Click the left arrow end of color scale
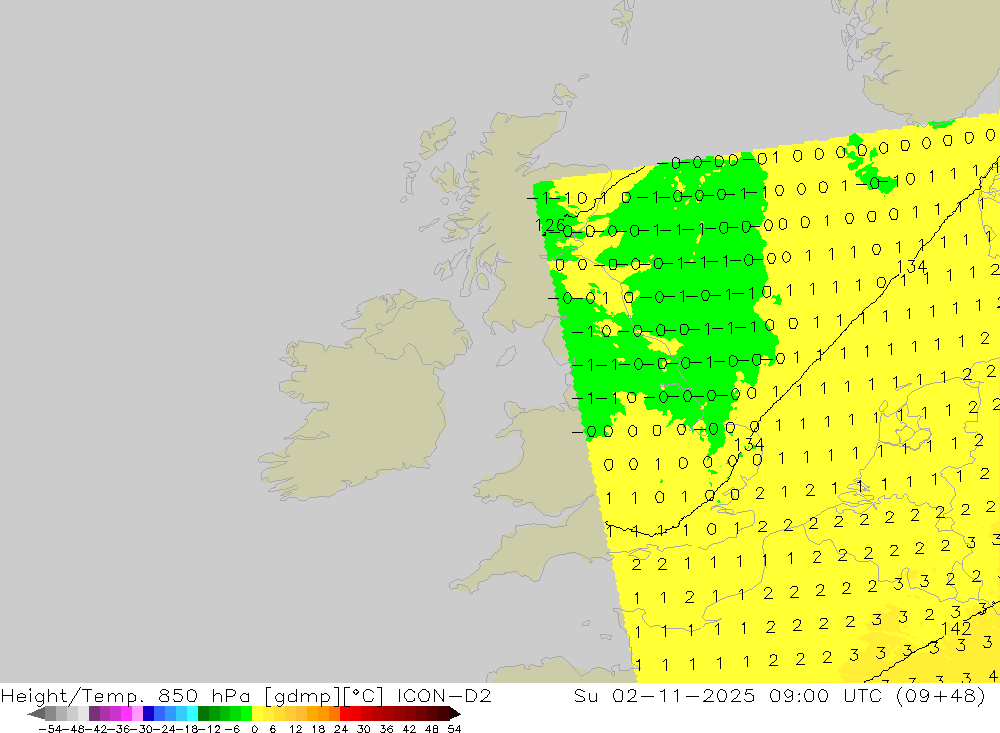This screenshot has height=733, width=1000. pos(36,714)
